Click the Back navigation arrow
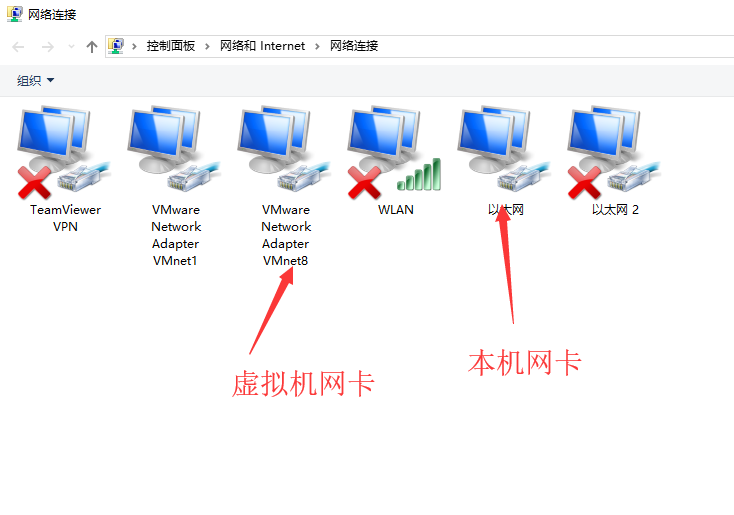This screenshot has height=515, width=734. [18, 47]
